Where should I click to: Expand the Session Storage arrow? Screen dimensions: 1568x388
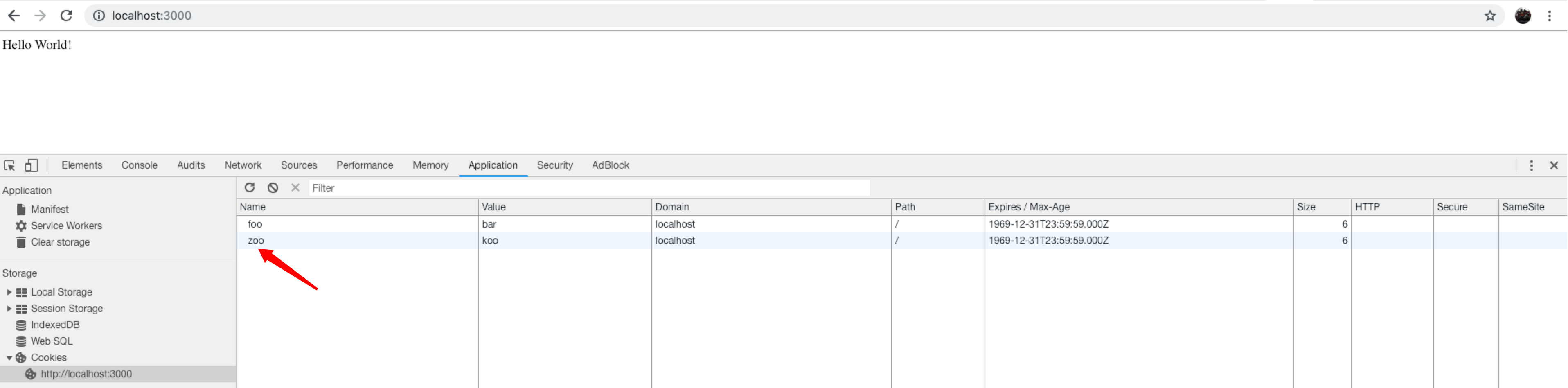tap(9, 309)
